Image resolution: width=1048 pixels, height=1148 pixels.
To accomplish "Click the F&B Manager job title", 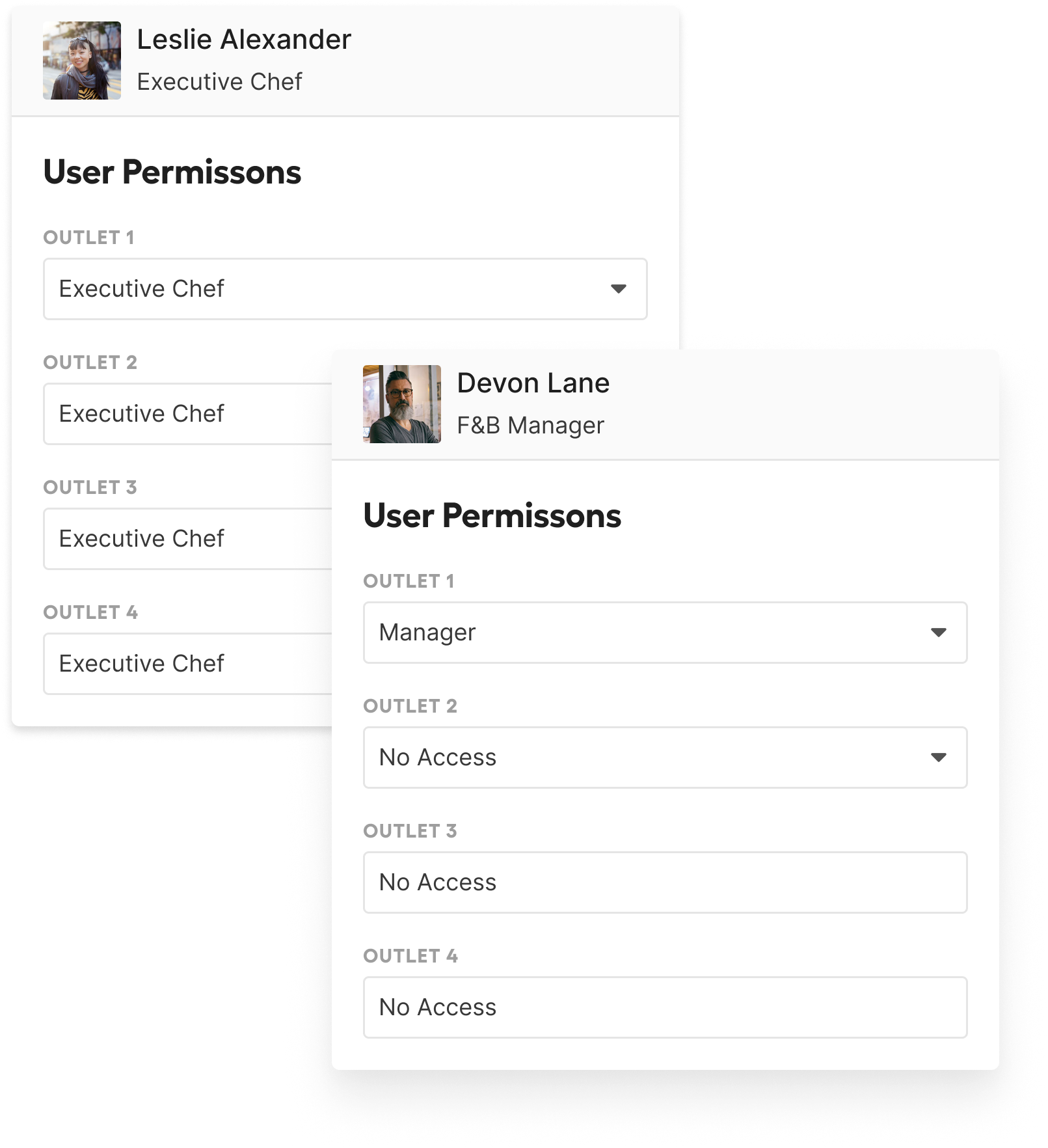I will (531, 426).
